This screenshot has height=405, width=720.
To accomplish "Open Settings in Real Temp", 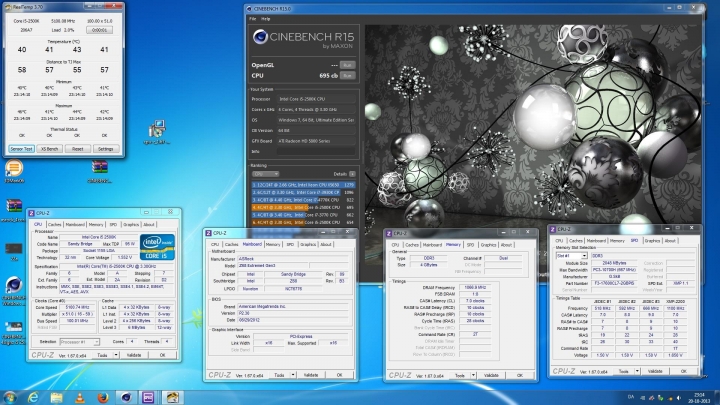I will click(105, 148).
